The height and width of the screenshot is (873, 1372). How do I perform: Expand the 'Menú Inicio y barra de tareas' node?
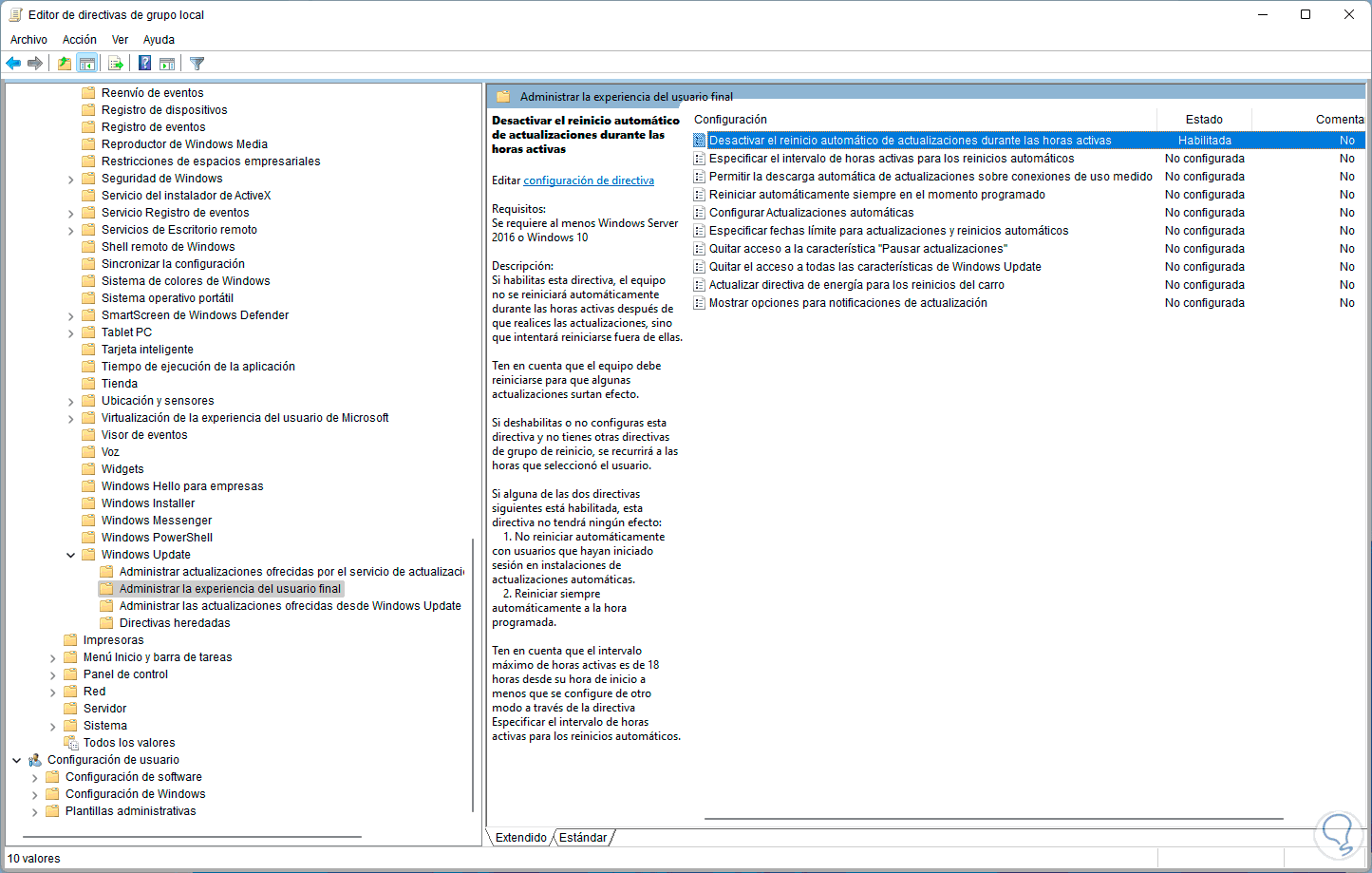(53, 657)
